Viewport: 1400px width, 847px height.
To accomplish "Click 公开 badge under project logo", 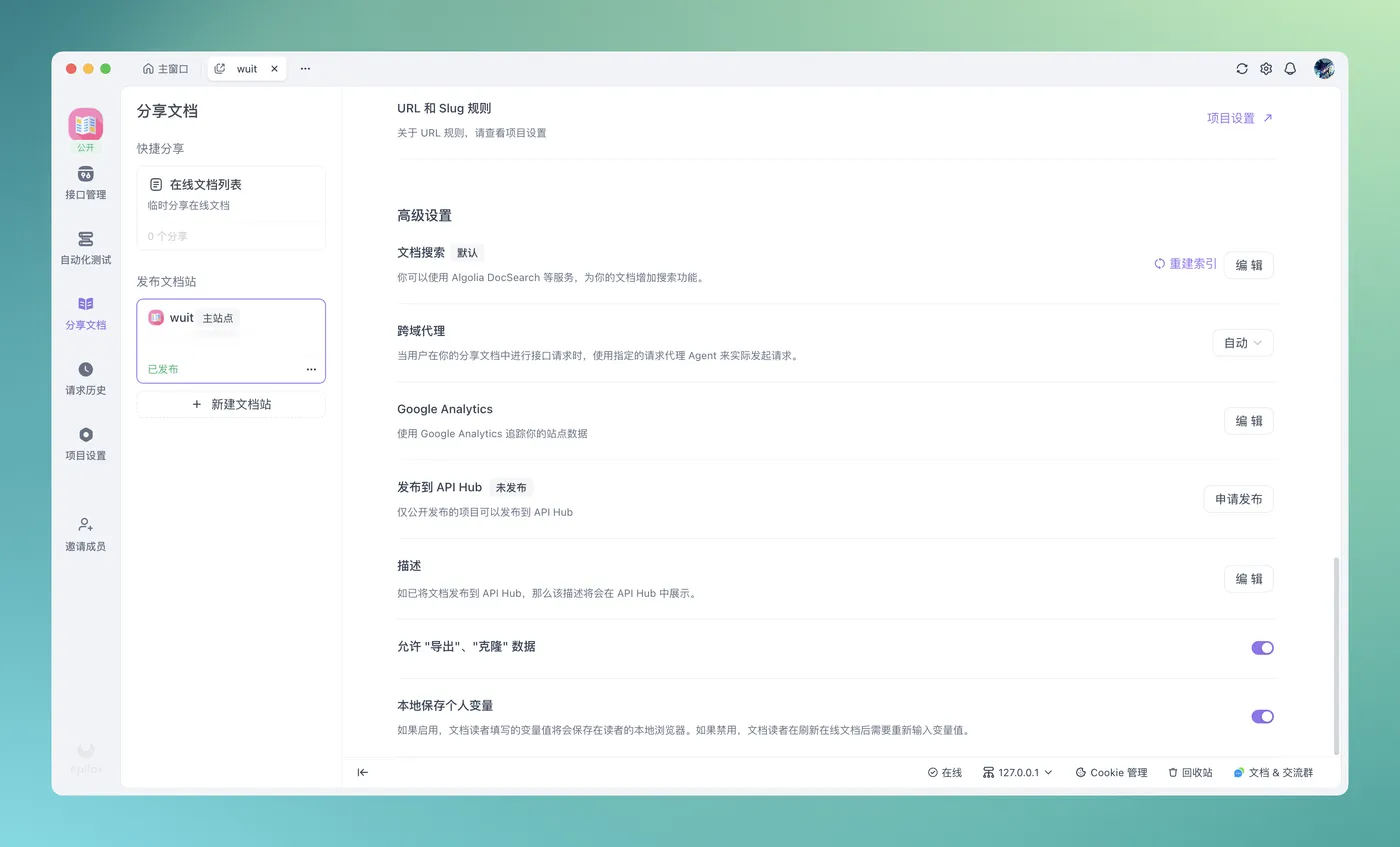I will click(x=86, y=148).
